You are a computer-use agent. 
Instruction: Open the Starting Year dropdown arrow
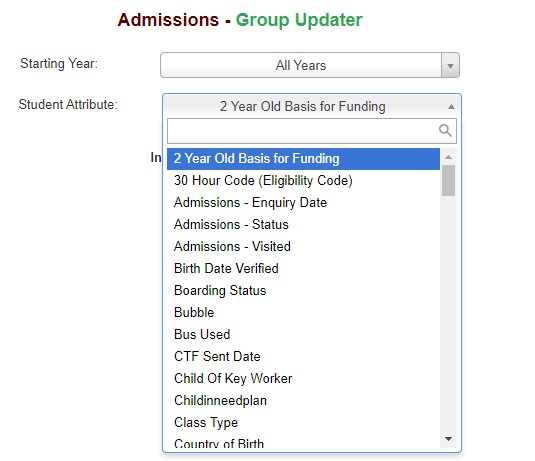(450, 65)
